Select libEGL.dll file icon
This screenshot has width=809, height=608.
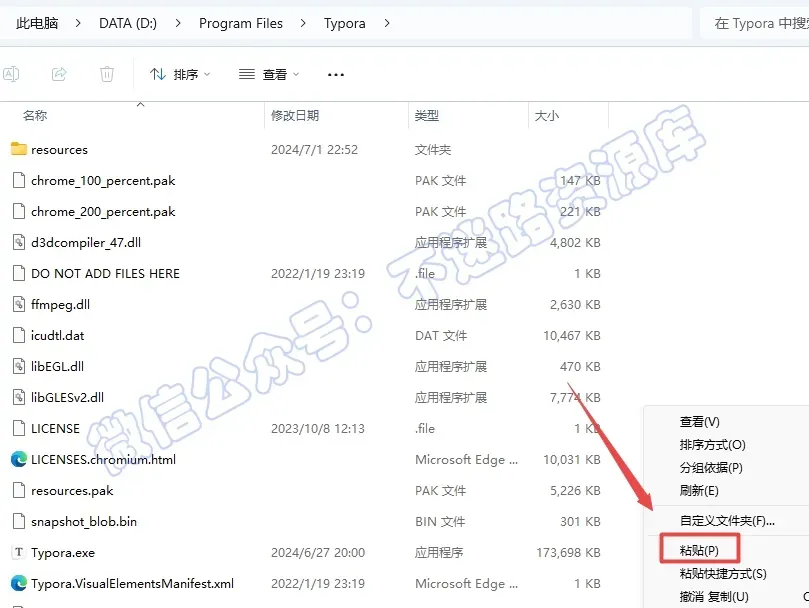(x=19, y=366)
